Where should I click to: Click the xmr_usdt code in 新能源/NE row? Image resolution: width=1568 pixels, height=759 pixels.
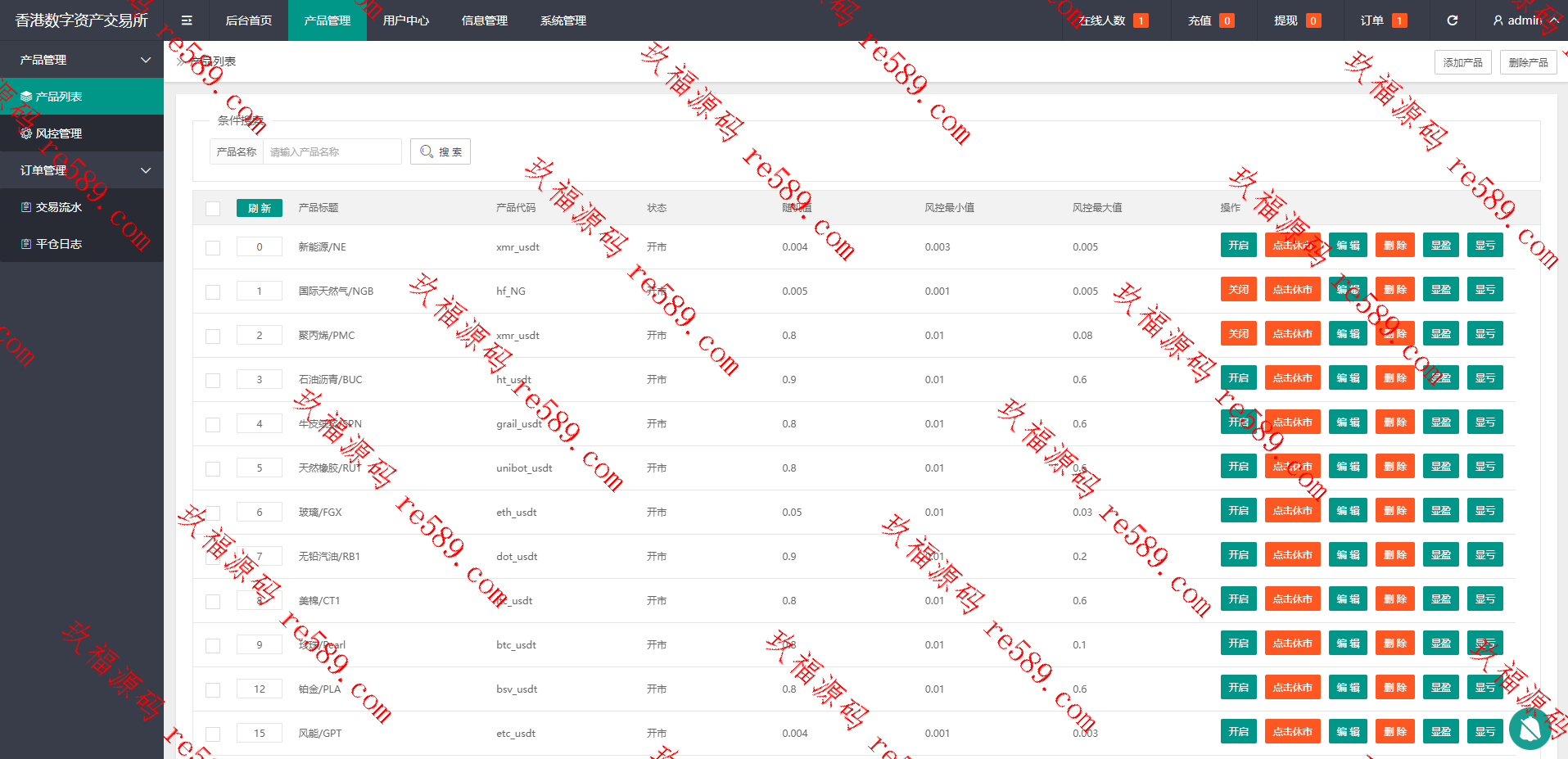click(x=517, y=247)
